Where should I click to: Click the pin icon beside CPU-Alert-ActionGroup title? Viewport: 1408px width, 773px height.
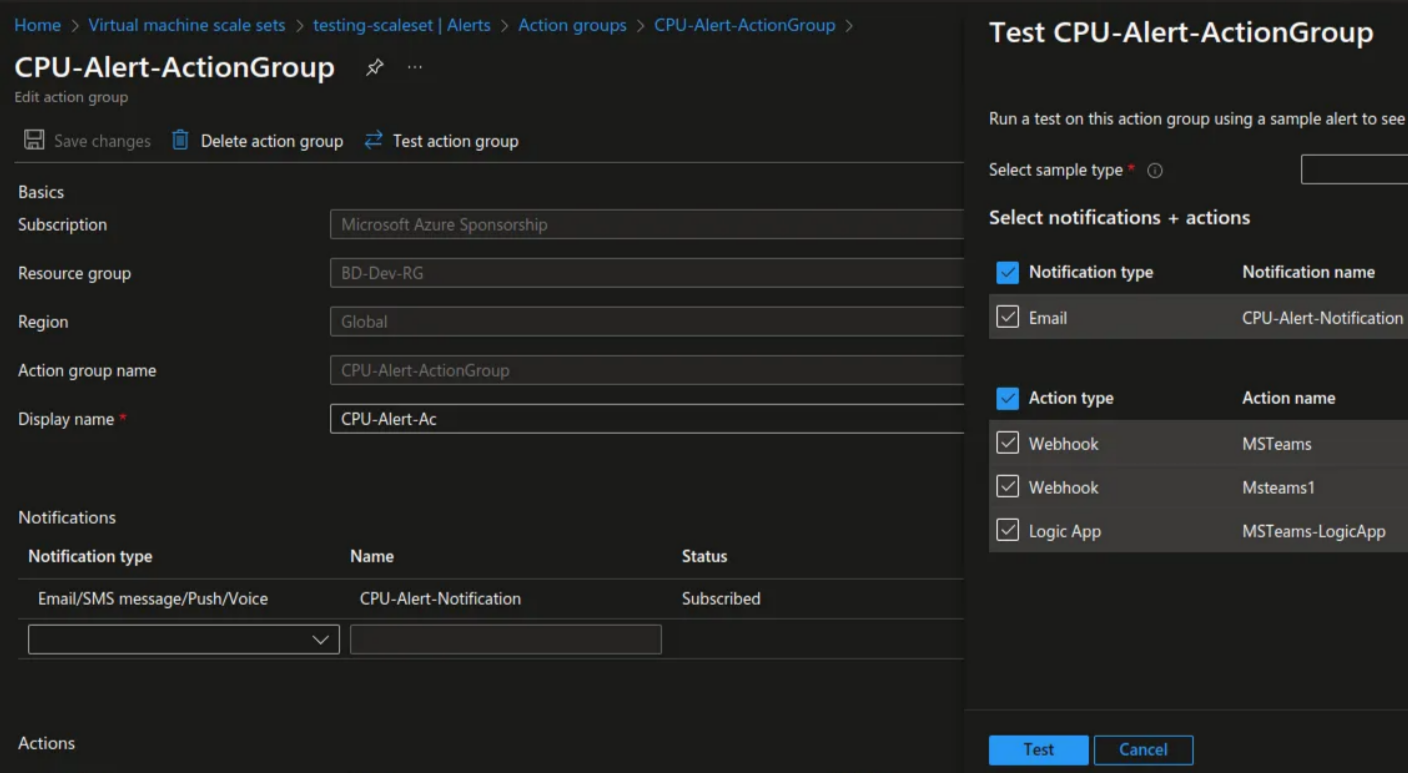[375, 67]
